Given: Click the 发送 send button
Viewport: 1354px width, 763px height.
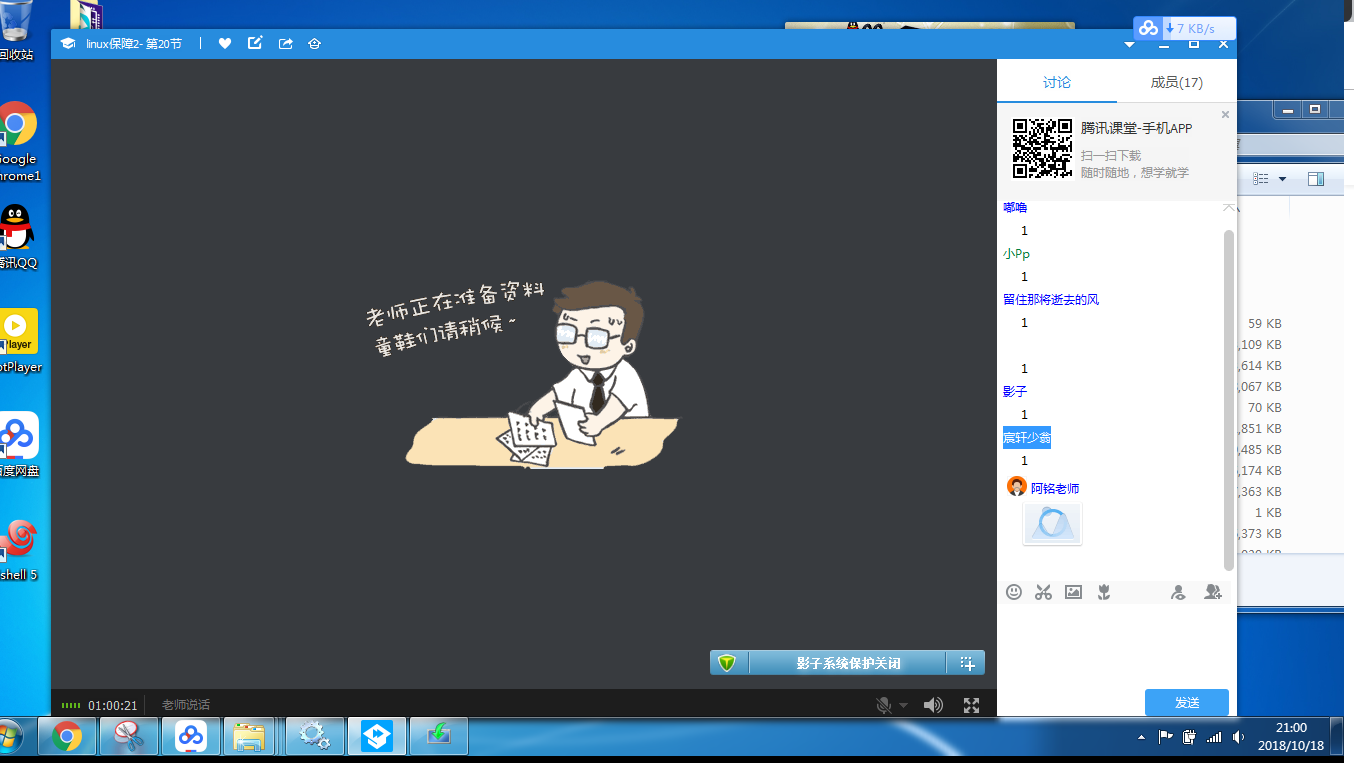Looking at the screenshot, I should (1187, 702).
